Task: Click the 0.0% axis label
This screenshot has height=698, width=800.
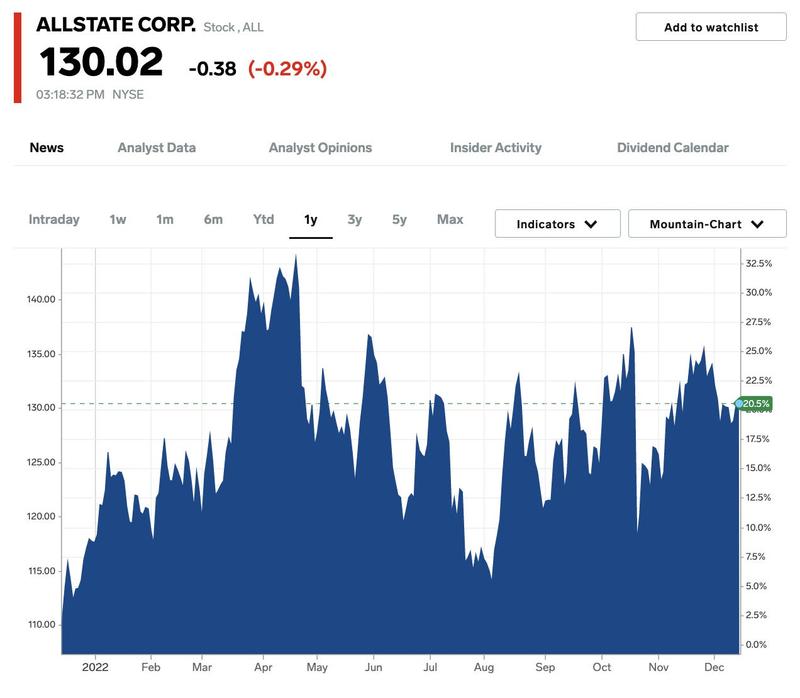Action: coord(756,645)
